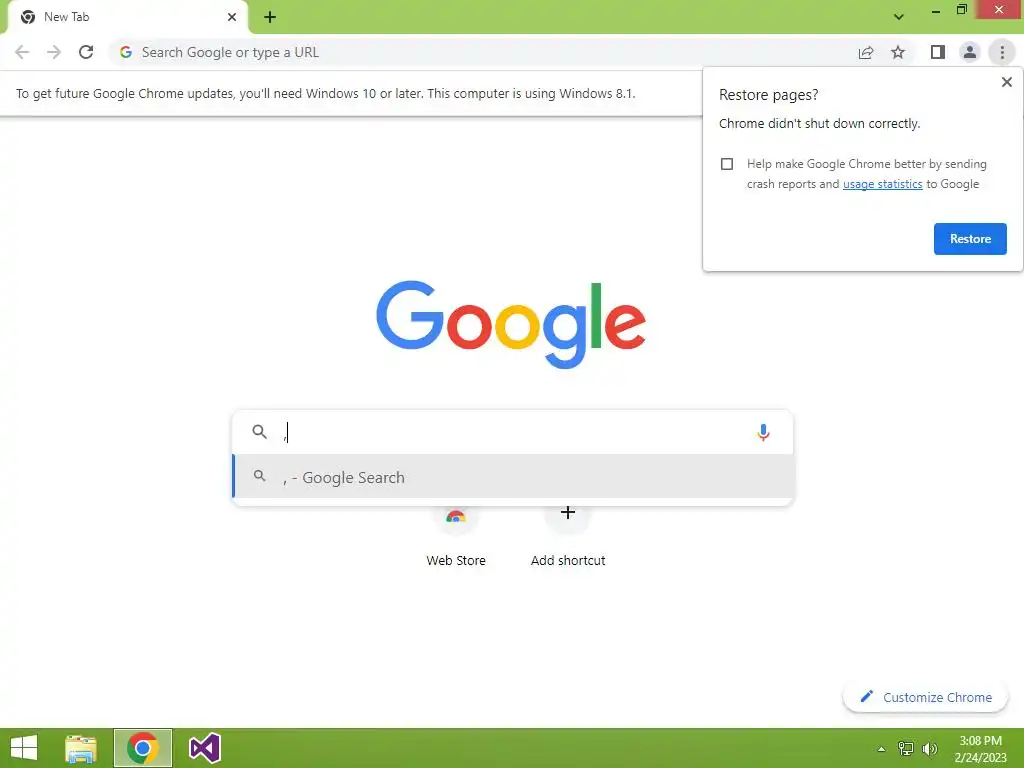Reload the current page
This screenshot has width=1024, height=768.
pyautogui.click(x=86, y=52)
